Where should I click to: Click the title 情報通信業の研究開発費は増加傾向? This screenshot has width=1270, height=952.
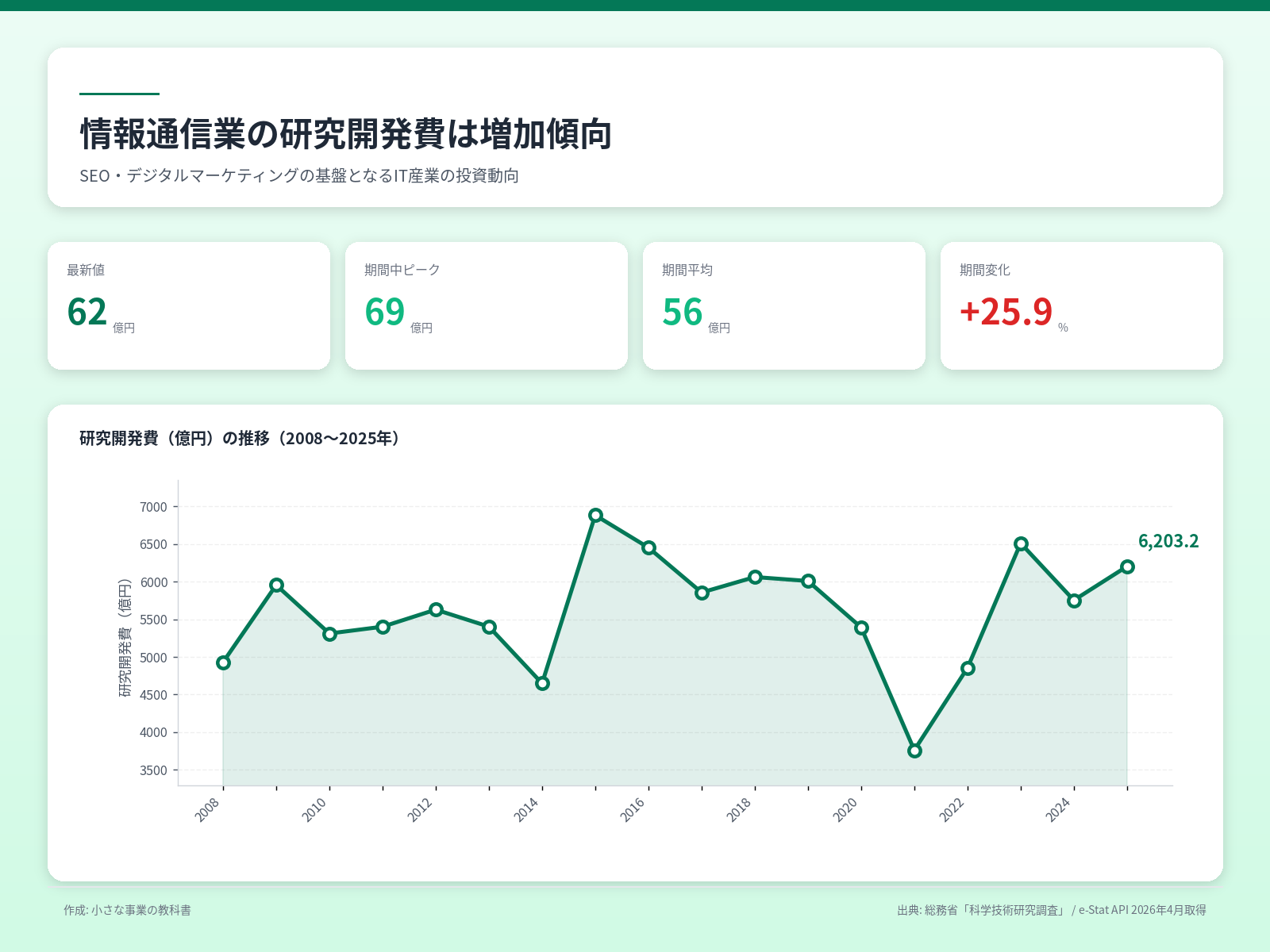(346, 134)
